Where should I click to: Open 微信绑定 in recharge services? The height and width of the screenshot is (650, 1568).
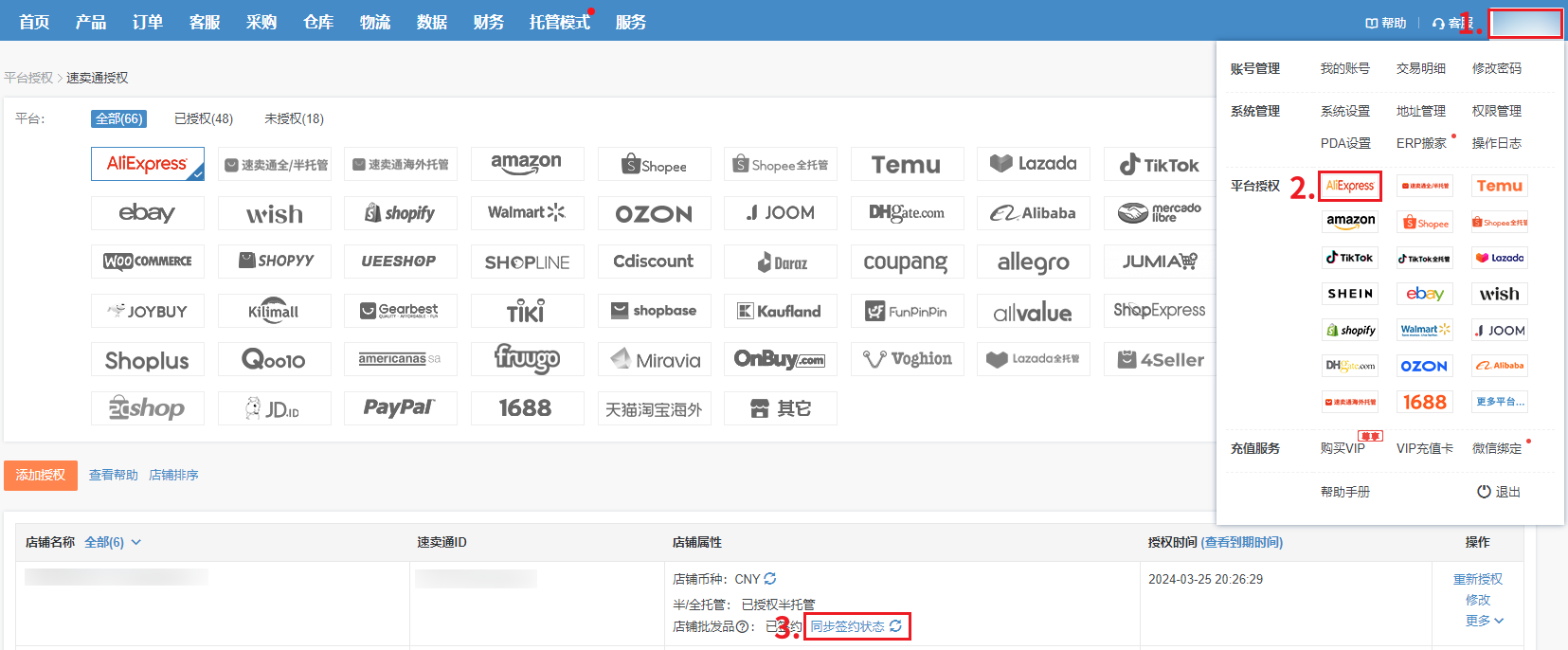[1497, 448]
